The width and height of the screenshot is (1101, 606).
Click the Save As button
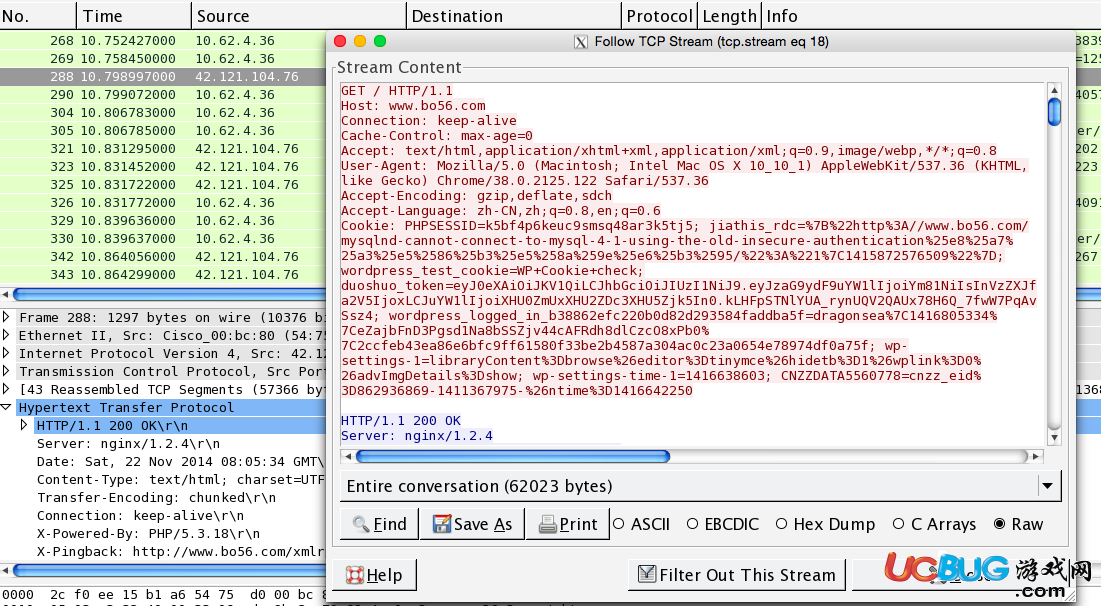point(472,524)
